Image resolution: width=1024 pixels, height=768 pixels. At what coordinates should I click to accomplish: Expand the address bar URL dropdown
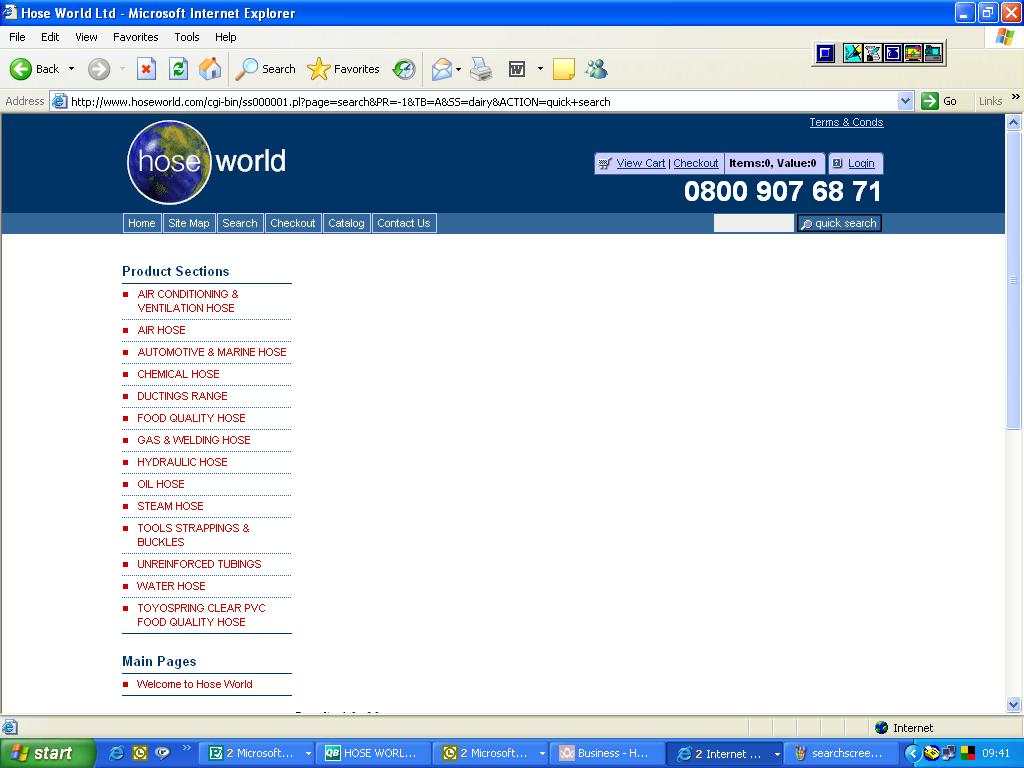tap(905, 101)
